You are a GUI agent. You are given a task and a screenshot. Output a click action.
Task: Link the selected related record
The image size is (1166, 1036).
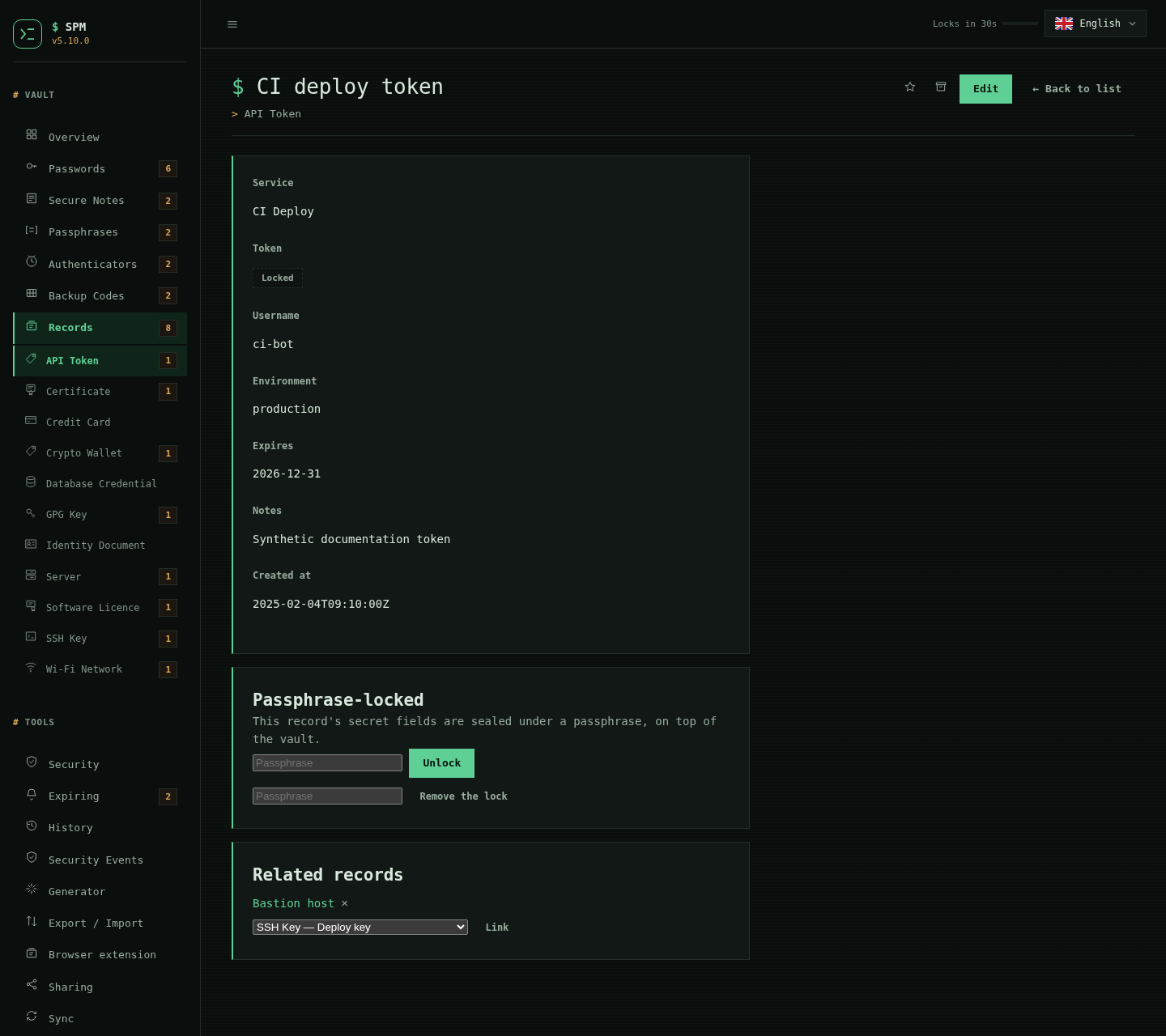(497, 928)
